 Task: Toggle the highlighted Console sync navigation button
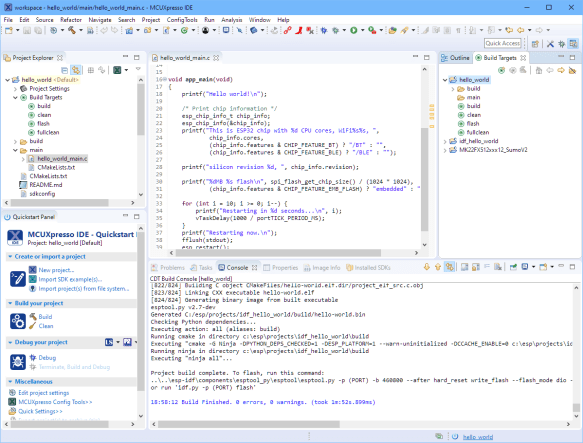pyautogui.click(x=450, y=267)
